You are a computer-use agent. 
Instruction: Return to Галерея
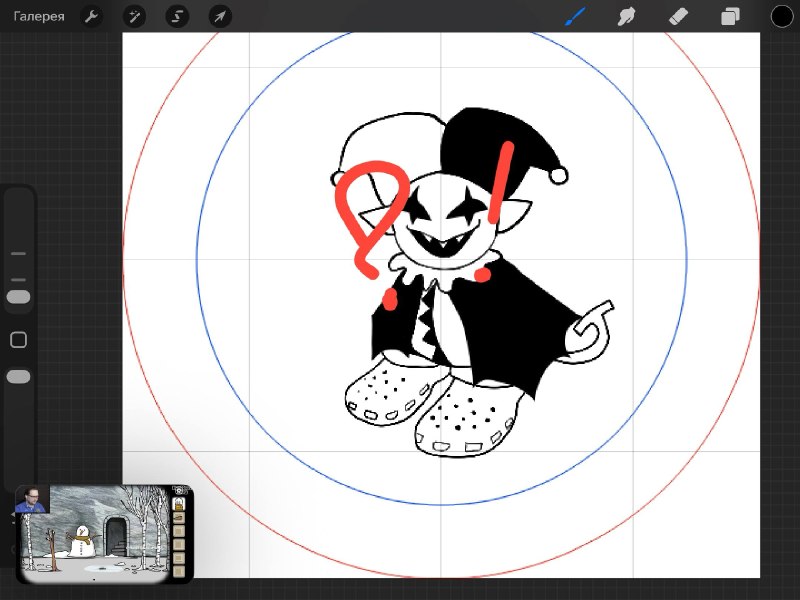click(39, 16)
